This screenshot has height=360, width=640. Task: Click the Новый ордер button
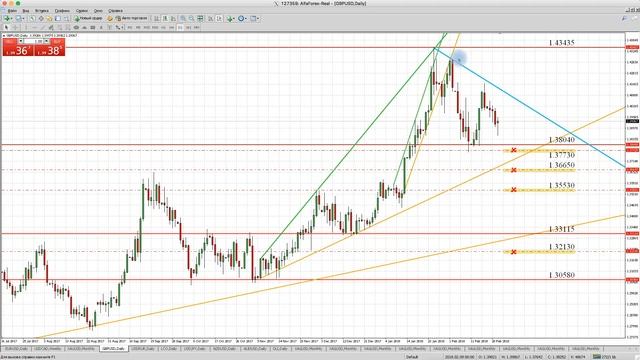point(88,18)
